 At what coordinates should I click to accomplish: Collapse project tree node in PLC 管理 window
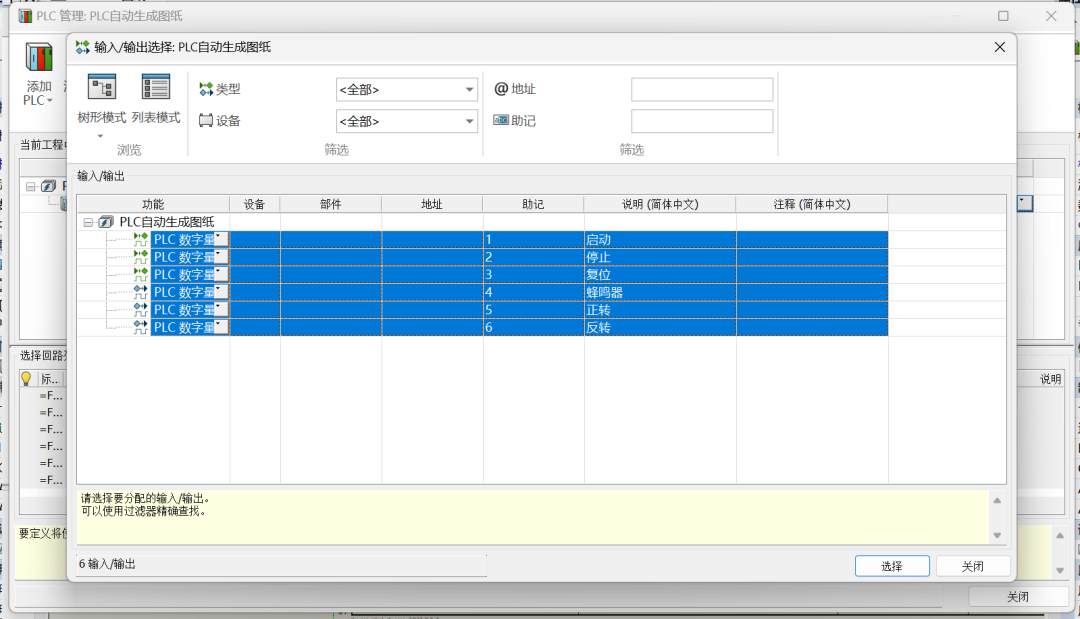[x=30, y=187]
